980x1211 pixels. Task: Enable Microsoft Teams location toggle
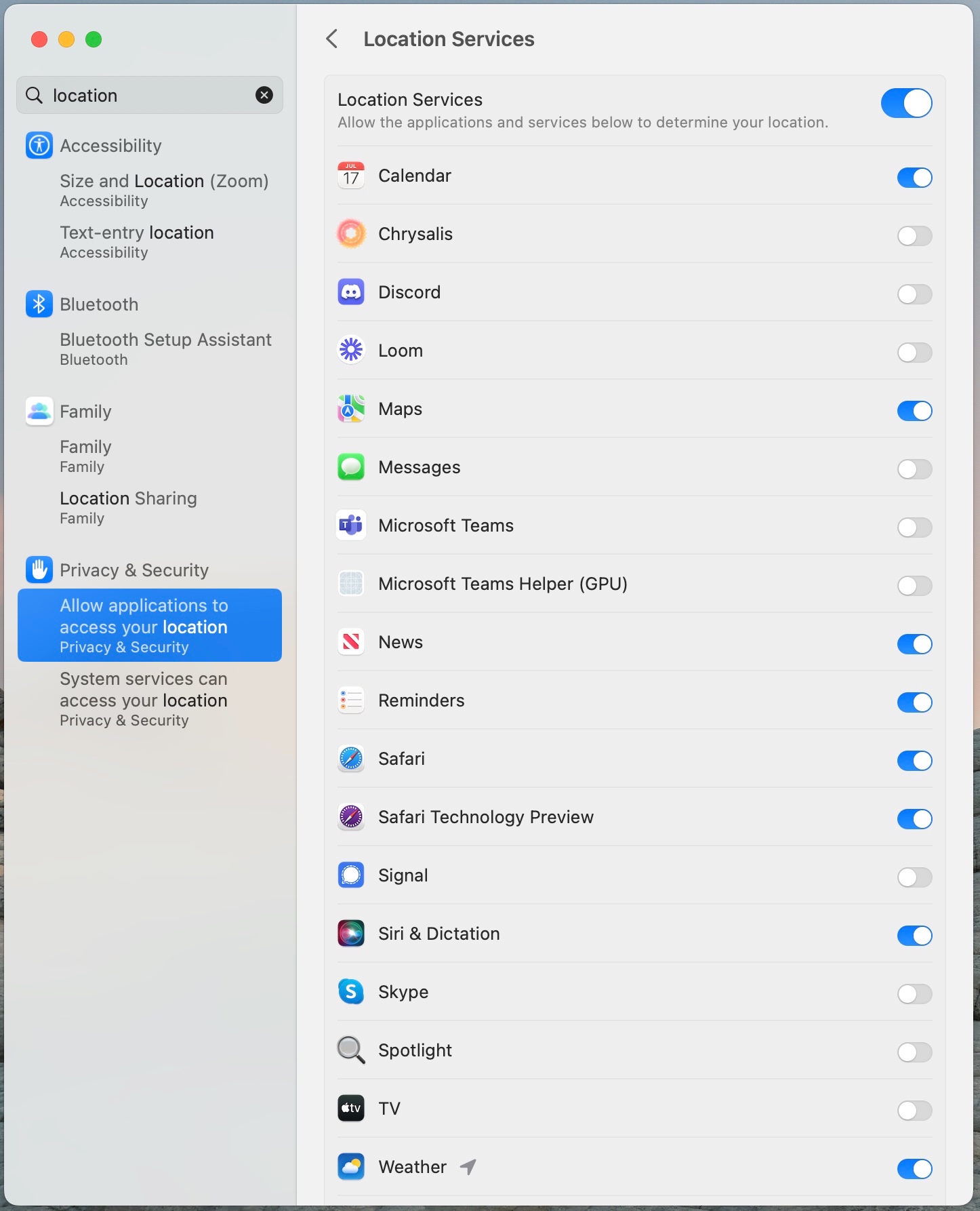click(915, 528)
